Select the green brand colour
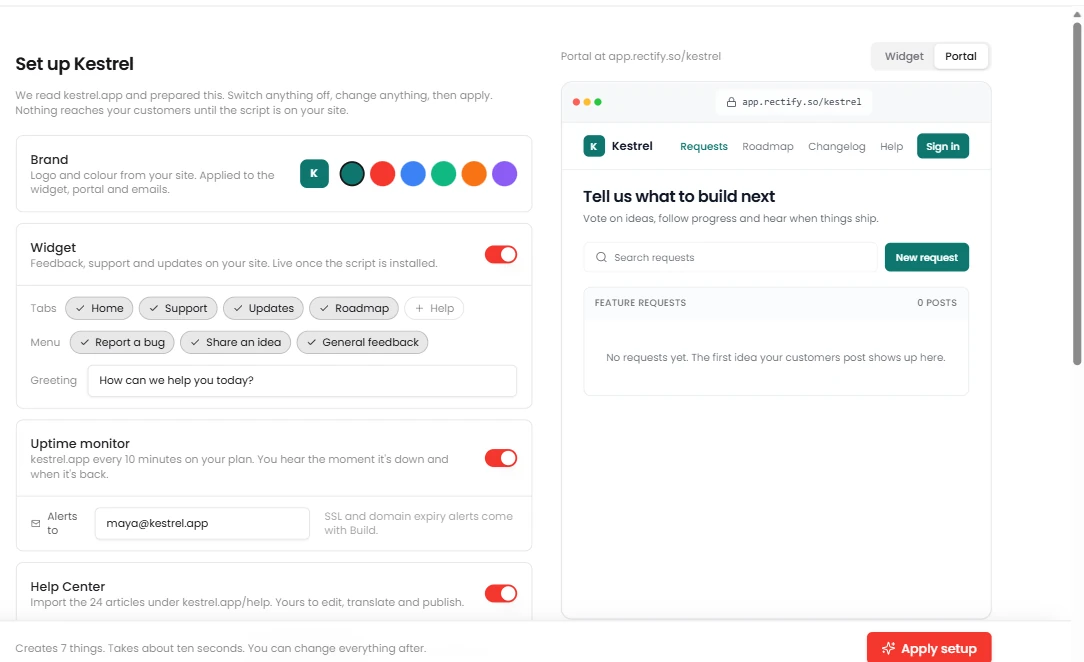Screen dimensions: 1084x662 tap(443, 173)
